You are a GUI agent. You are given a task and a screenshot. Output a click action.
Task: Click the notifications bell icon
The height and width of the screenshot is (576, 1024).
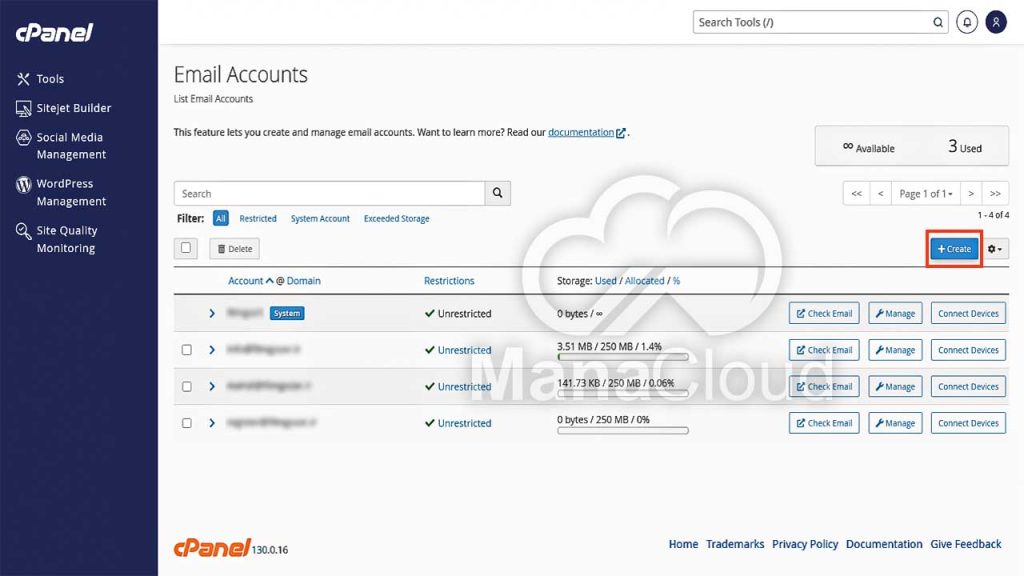966,22
